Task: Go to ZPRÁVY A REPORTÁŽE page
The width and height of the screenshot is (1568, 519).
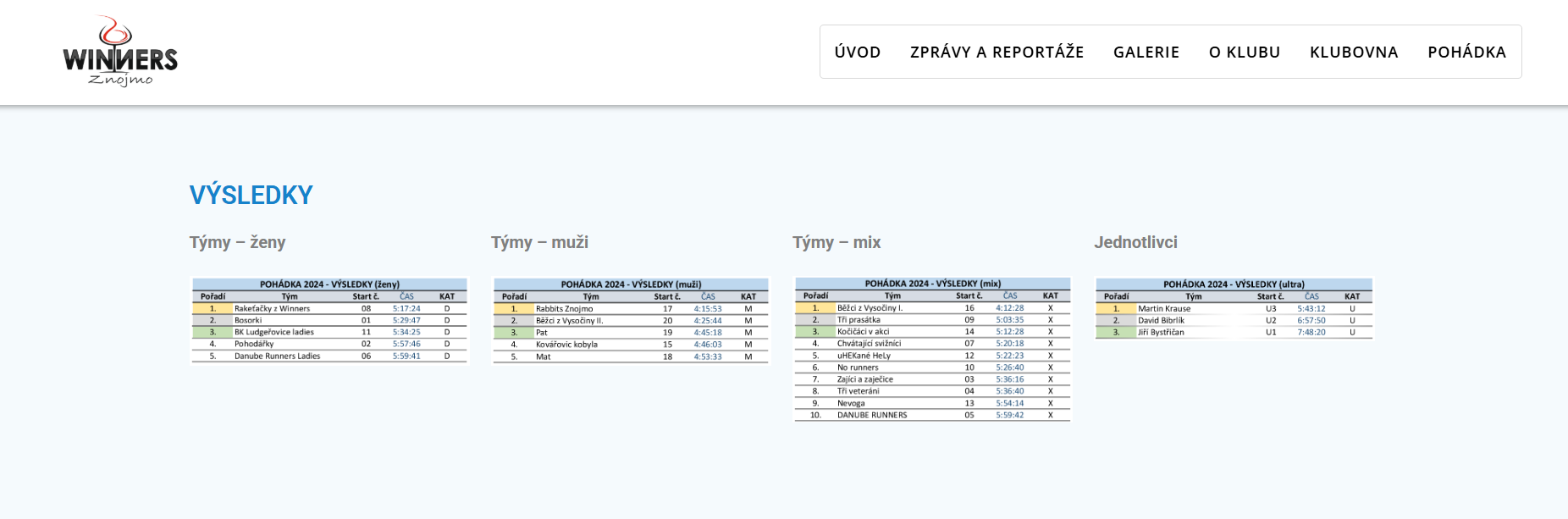Action: tap(997, 52)
